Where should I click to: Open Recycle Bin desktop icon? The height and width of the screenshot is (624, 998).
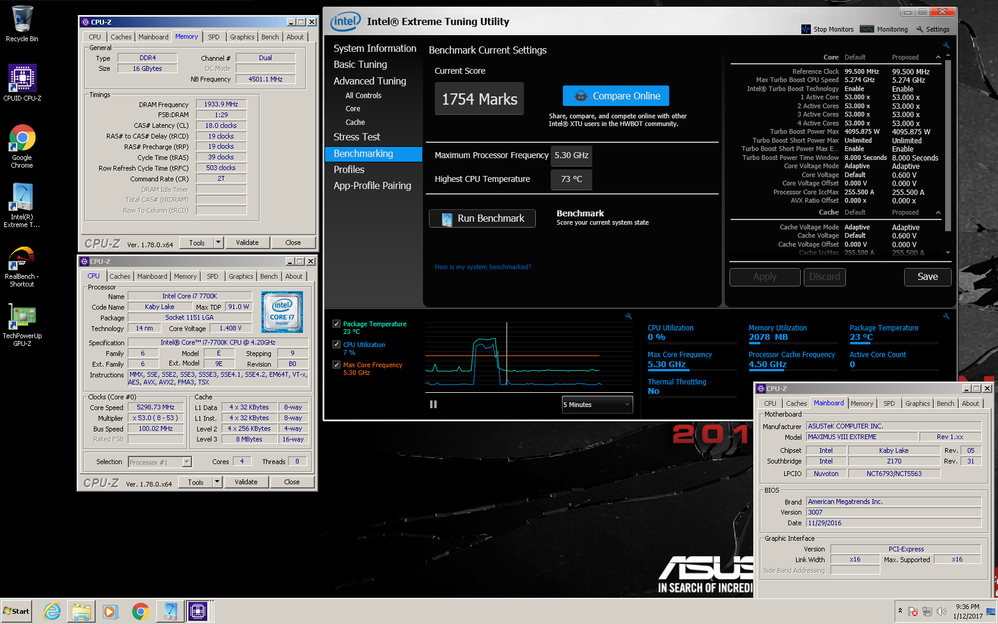pos(22,24)
